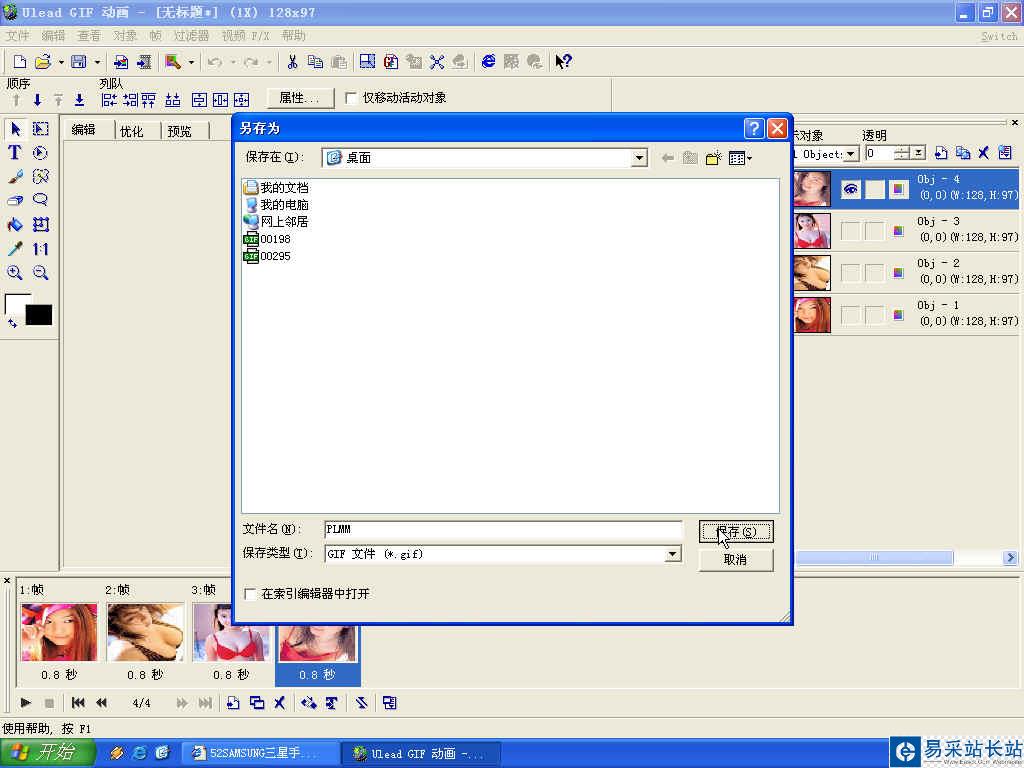Toggle visibility box for Obj - 1
Viewport: 1024px width, 768px height.
pyautogui.click(x=850, y=315)
